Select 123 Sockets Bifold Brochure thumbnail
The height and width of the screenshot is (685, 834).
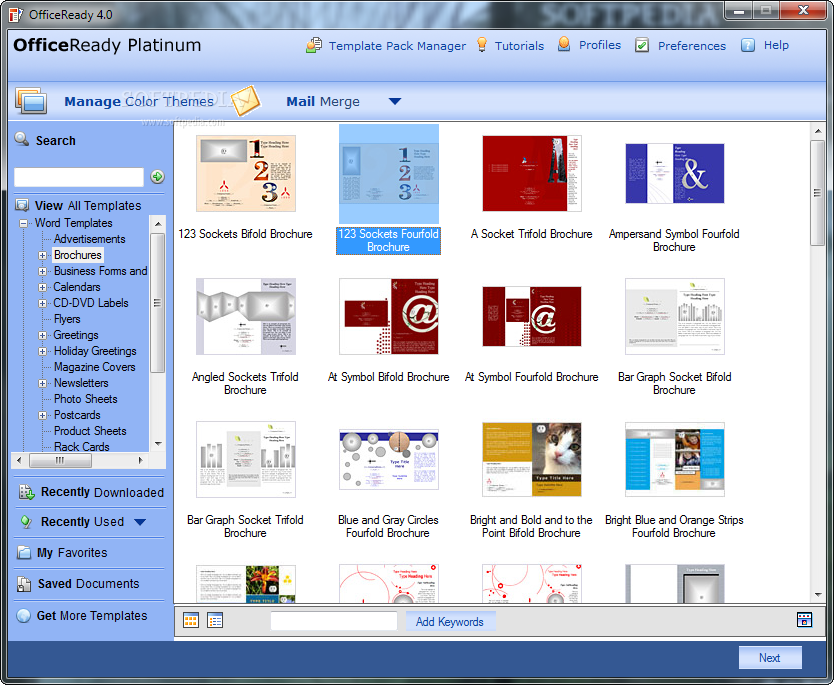point(246,173)
